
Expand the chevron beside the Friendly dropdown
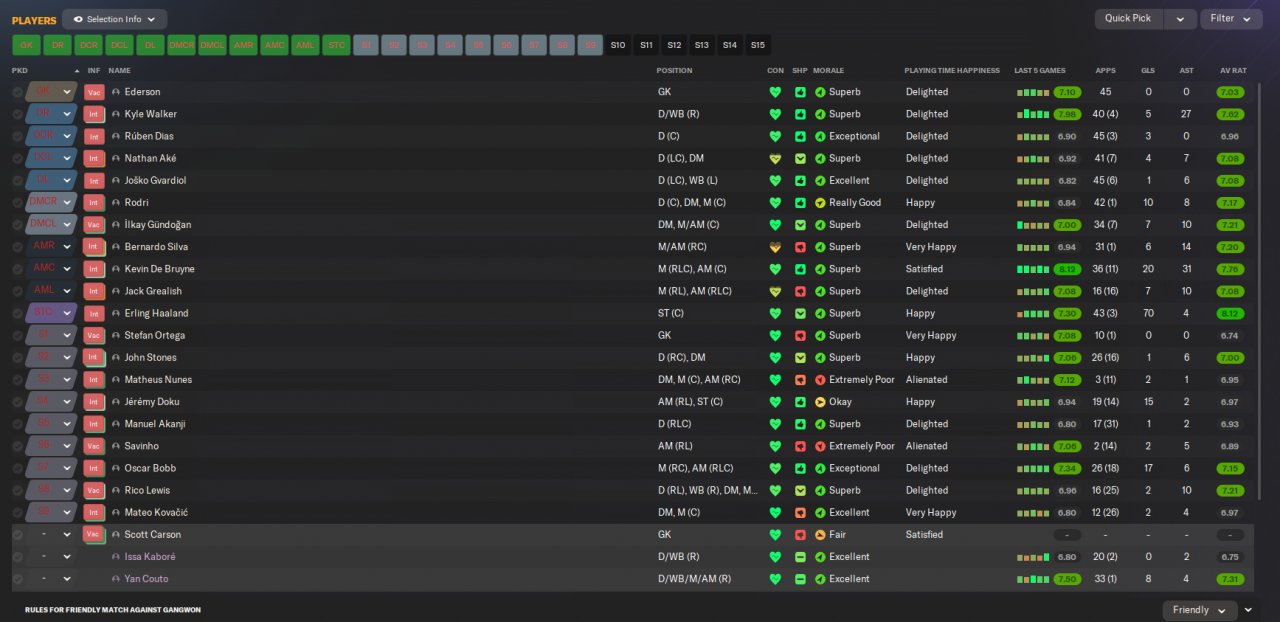1248,610
